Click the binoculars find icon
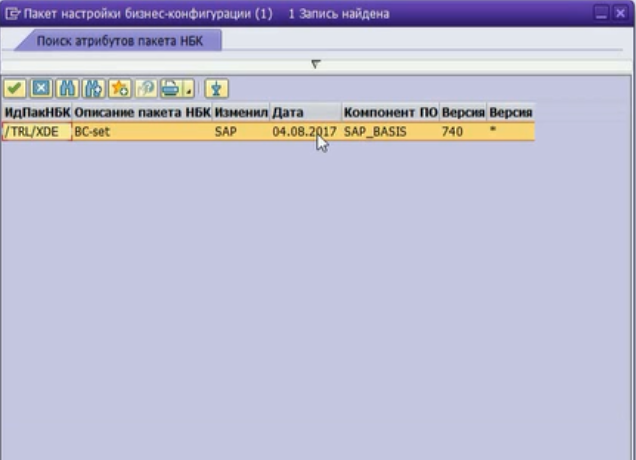This screenshot has height=460, width=636. coord(67,88)
